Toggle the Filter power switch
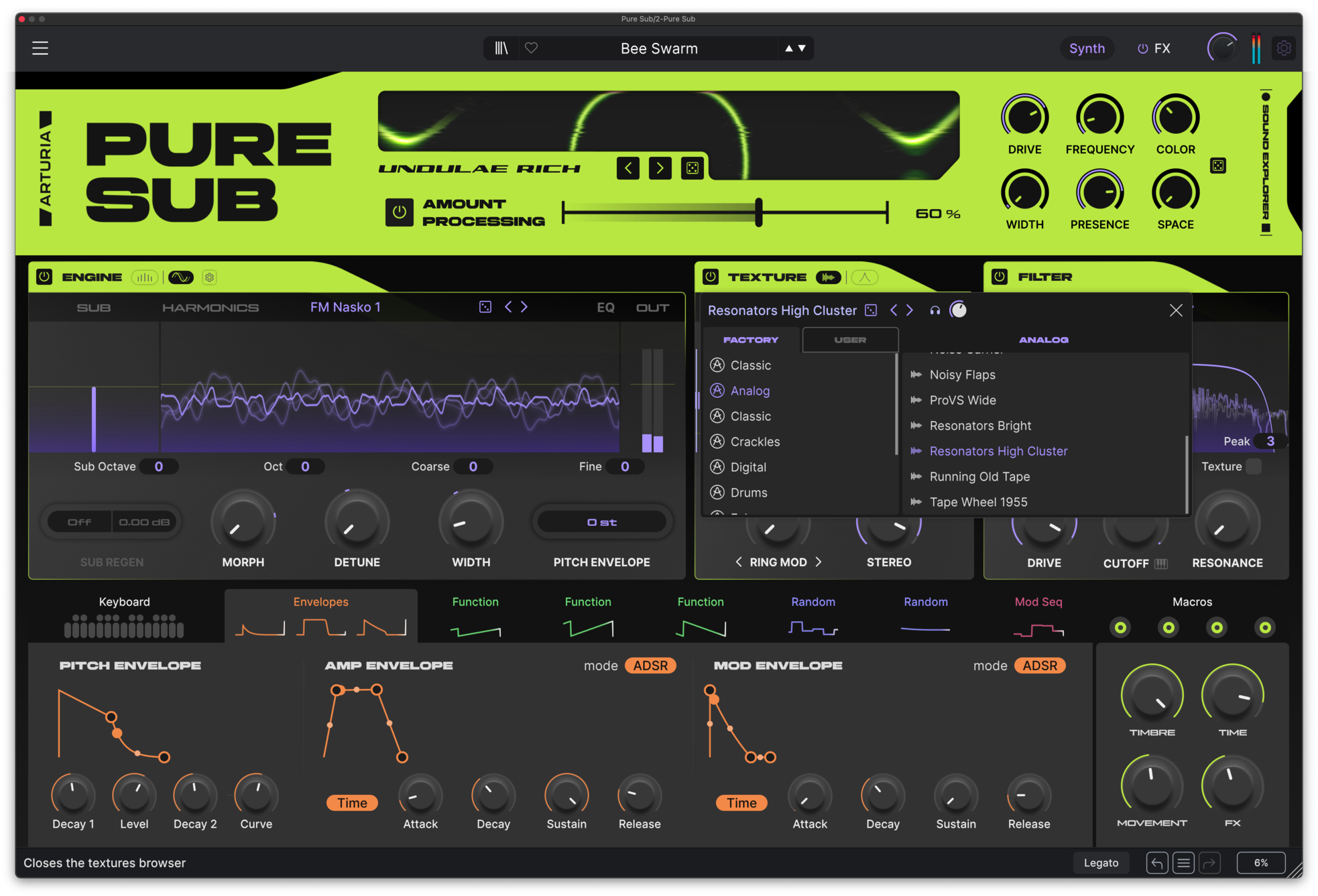The height and width of the screenshot is (896, 1318). (x=1000, y=277)
